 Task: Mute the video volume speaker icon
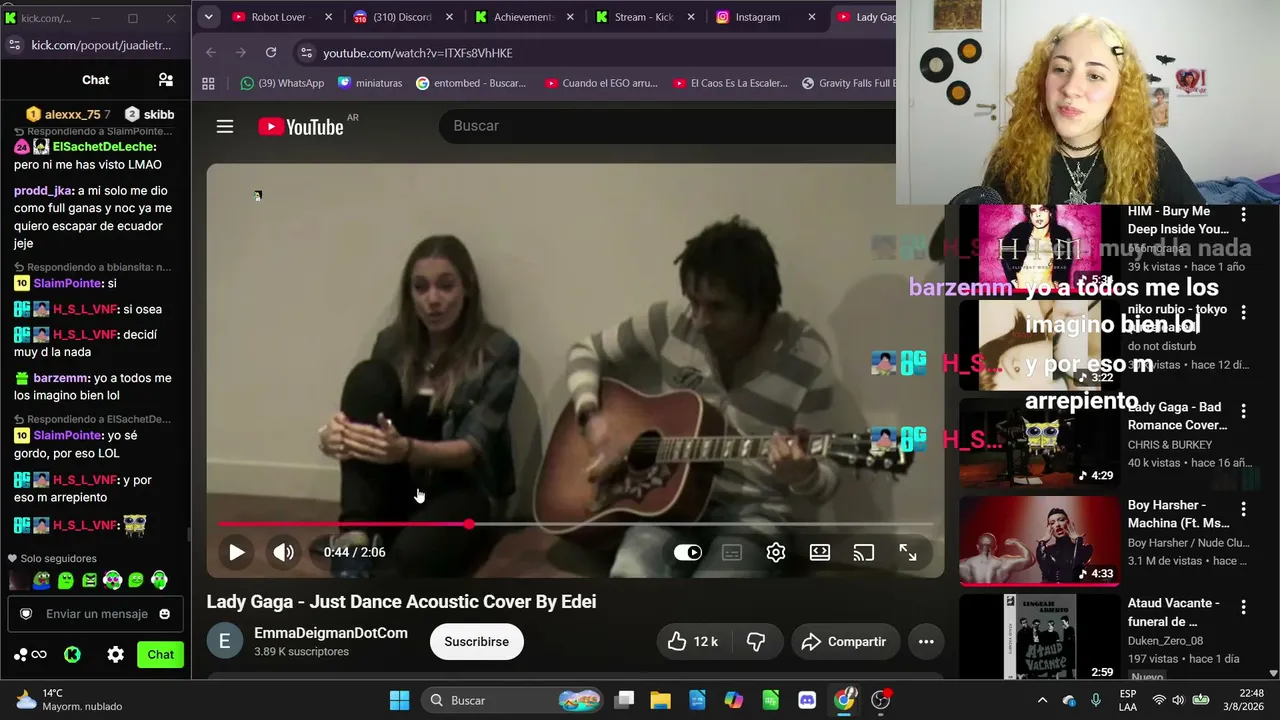(x=284, y=552)
